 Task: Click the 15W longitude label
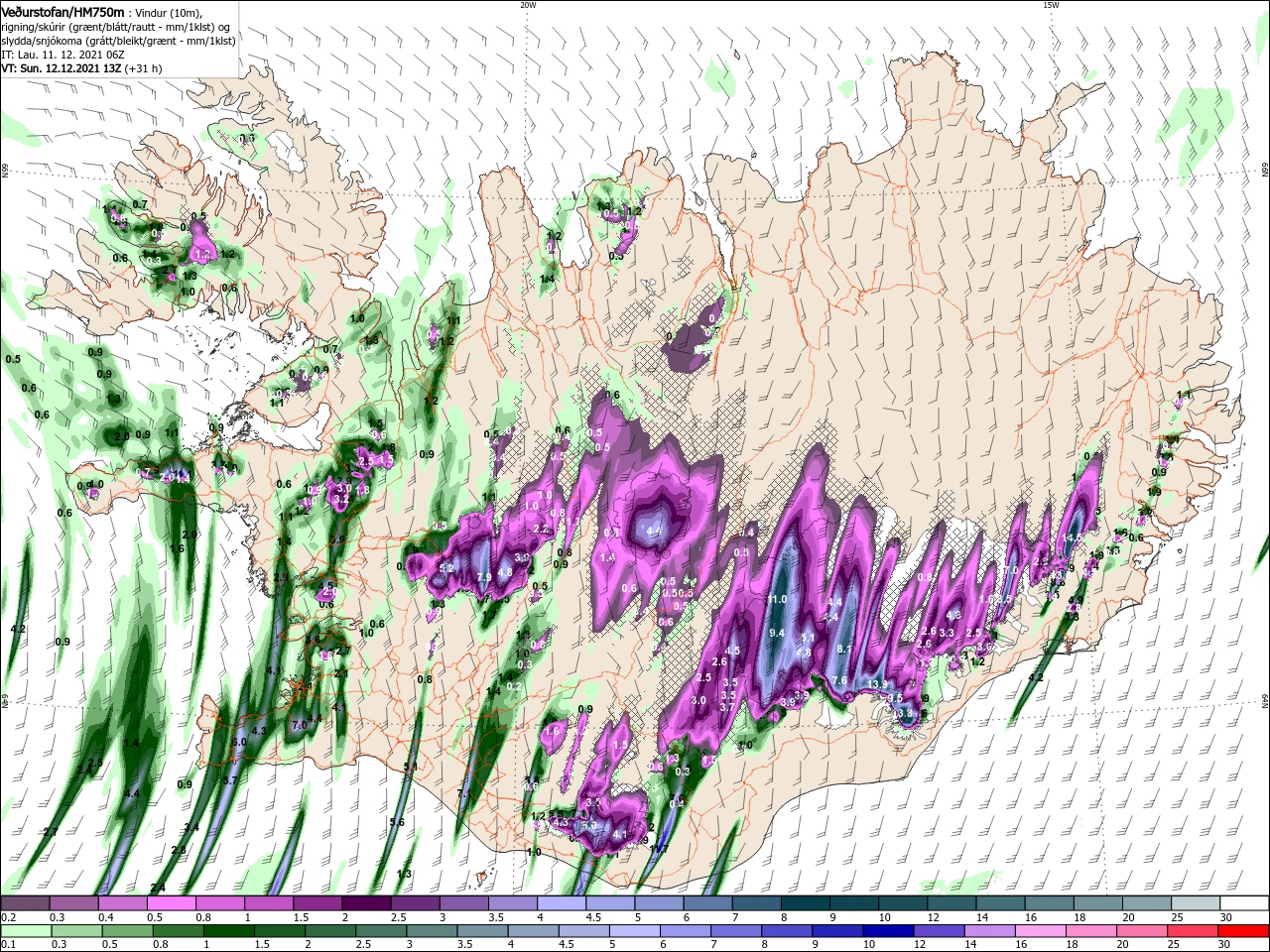(1051, 5)
